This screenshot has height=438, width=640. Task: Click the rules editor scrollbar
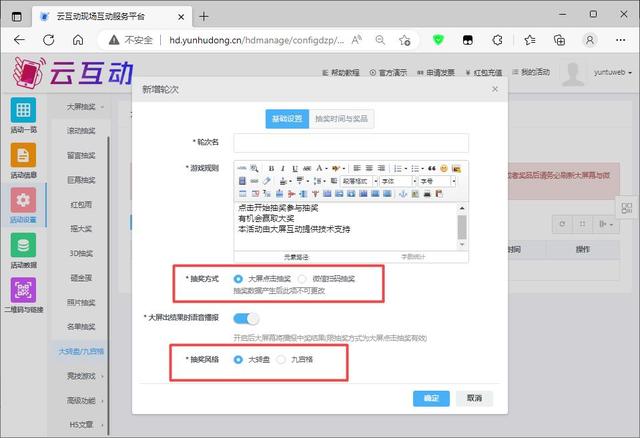pyautogui.click(x=462, y=226)
